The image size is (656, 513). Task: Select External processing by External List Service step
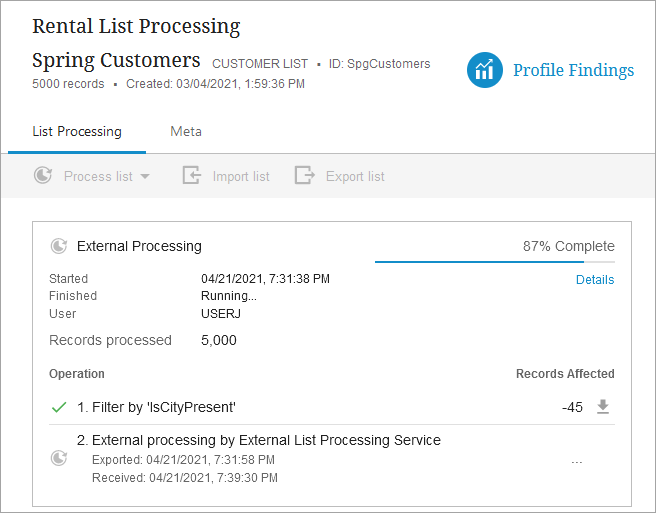click(x=259, y=440)
